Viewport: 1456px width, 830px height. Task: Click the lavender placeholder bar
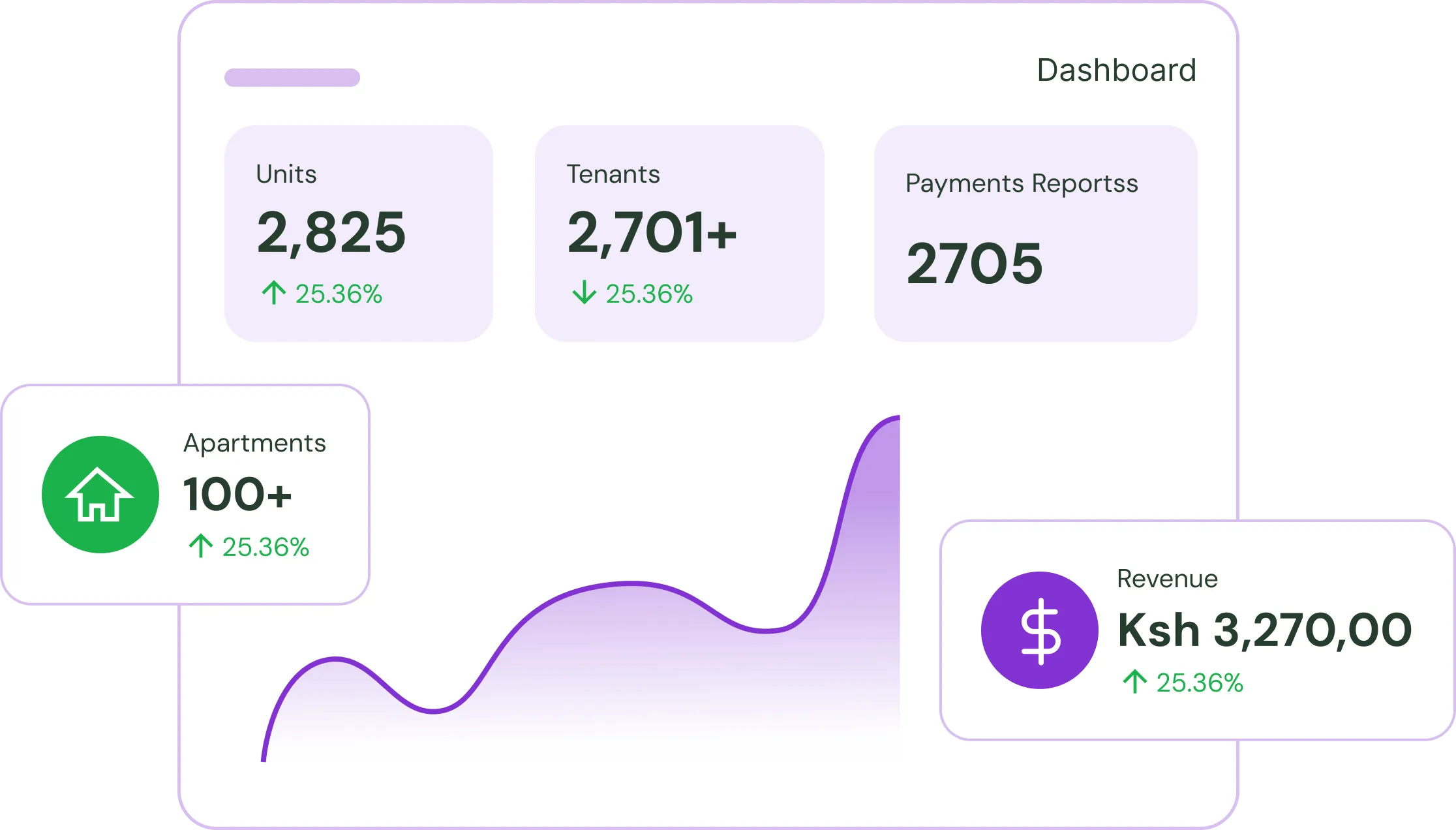pos(292,78)
